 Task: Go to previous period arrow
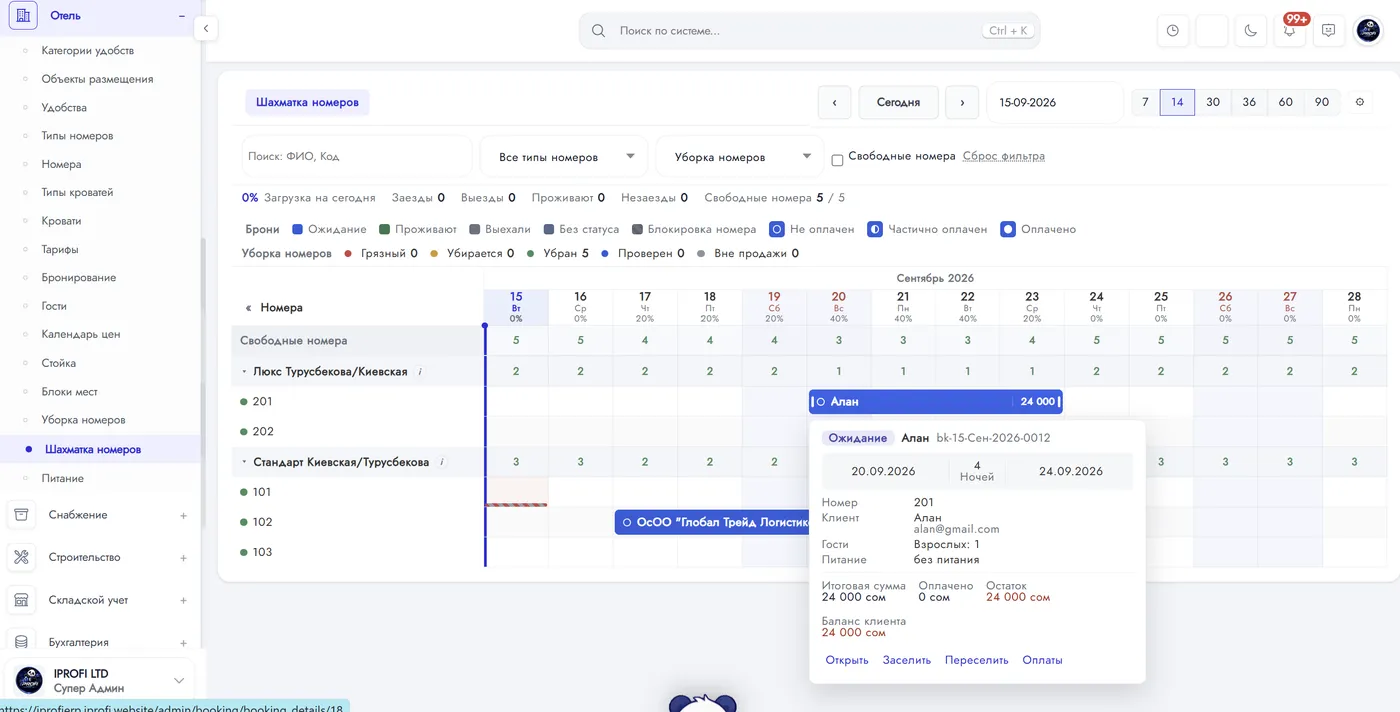coord(834,102)
